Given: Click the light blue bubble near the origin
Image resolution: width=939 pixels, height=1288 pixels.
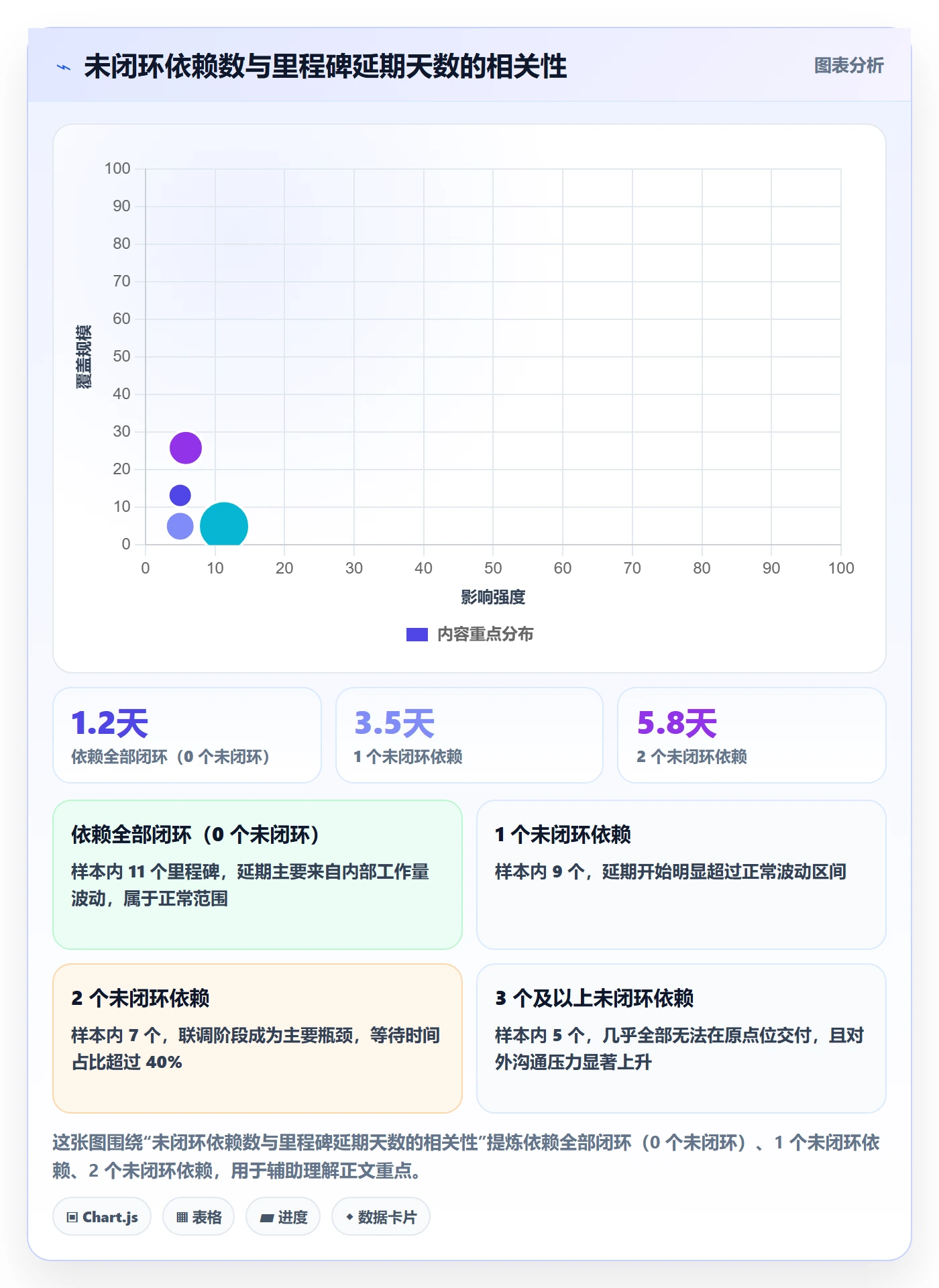Looking at the screenshot, I should (x=180, y=527).
